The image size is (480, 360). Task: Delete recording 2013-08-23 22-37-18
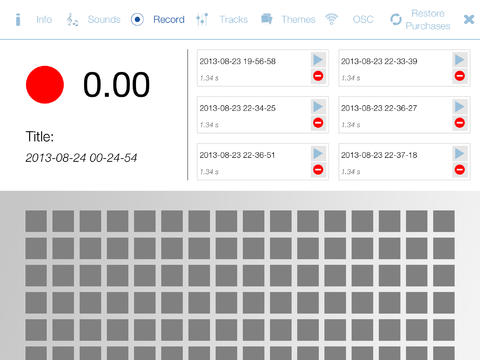click(460, 170)
